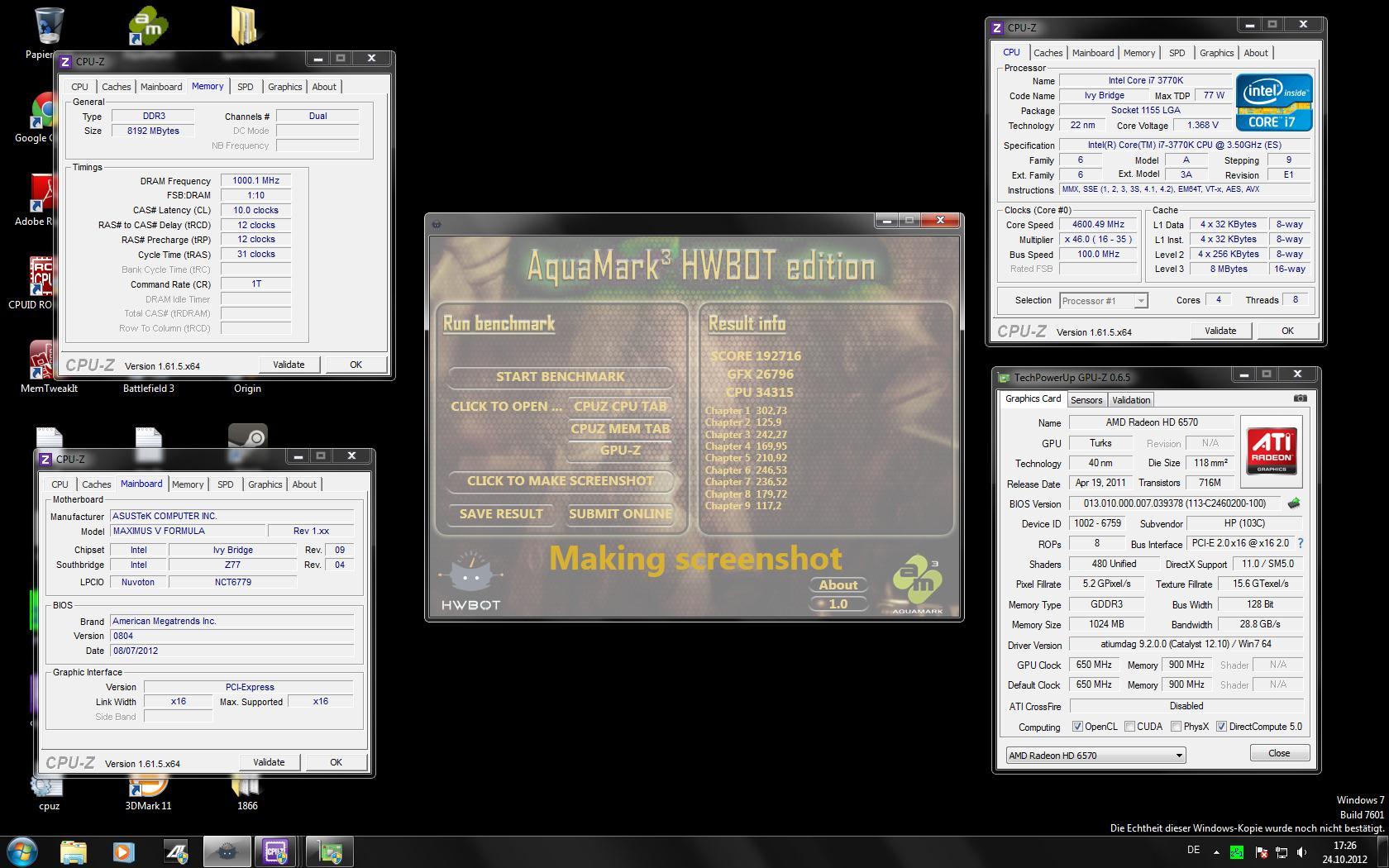Click the ATI Radeon logo in GPU-Z

pos(1272,451)
